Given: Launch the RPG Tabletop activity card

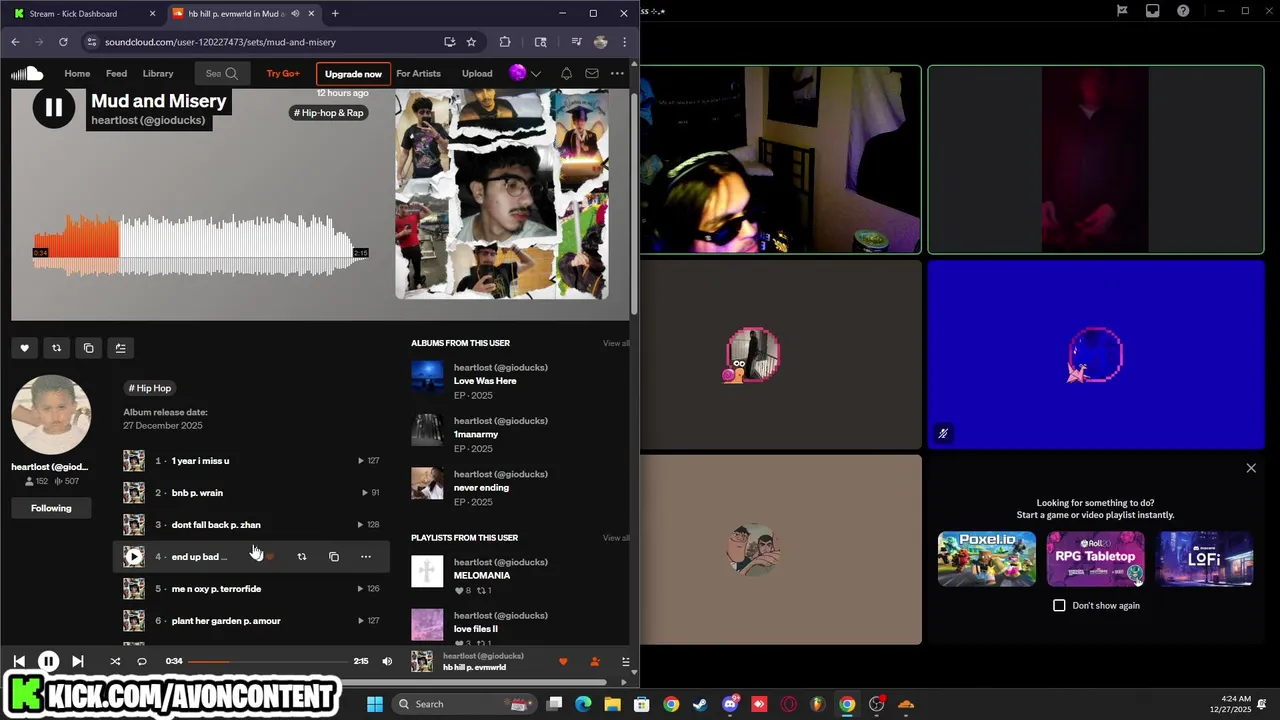Looking at the screenshot, I should pos(1095,559).
